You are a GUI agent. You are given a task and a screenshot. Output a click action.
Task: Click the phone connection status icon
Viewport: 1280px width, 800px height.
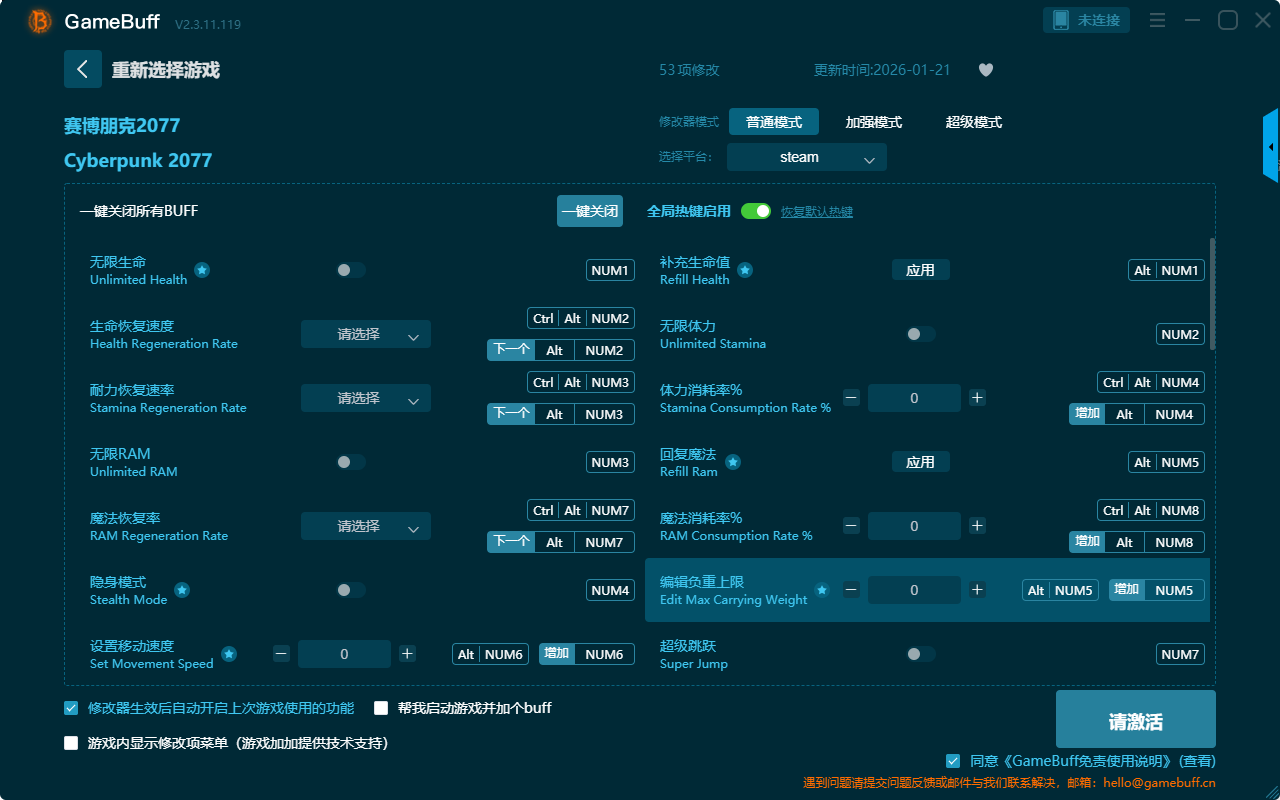coord(1061,20)
